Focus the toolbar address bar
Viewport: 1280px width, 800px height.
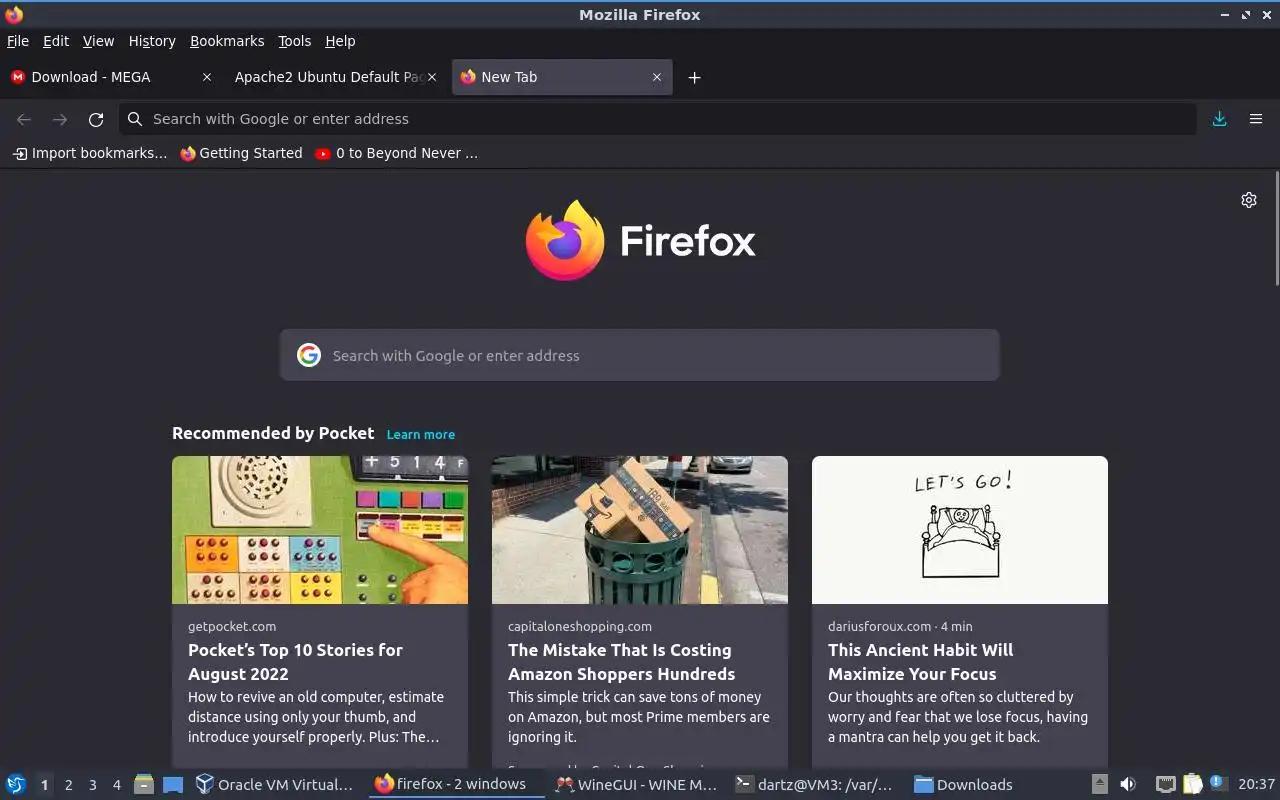[658, 119]
